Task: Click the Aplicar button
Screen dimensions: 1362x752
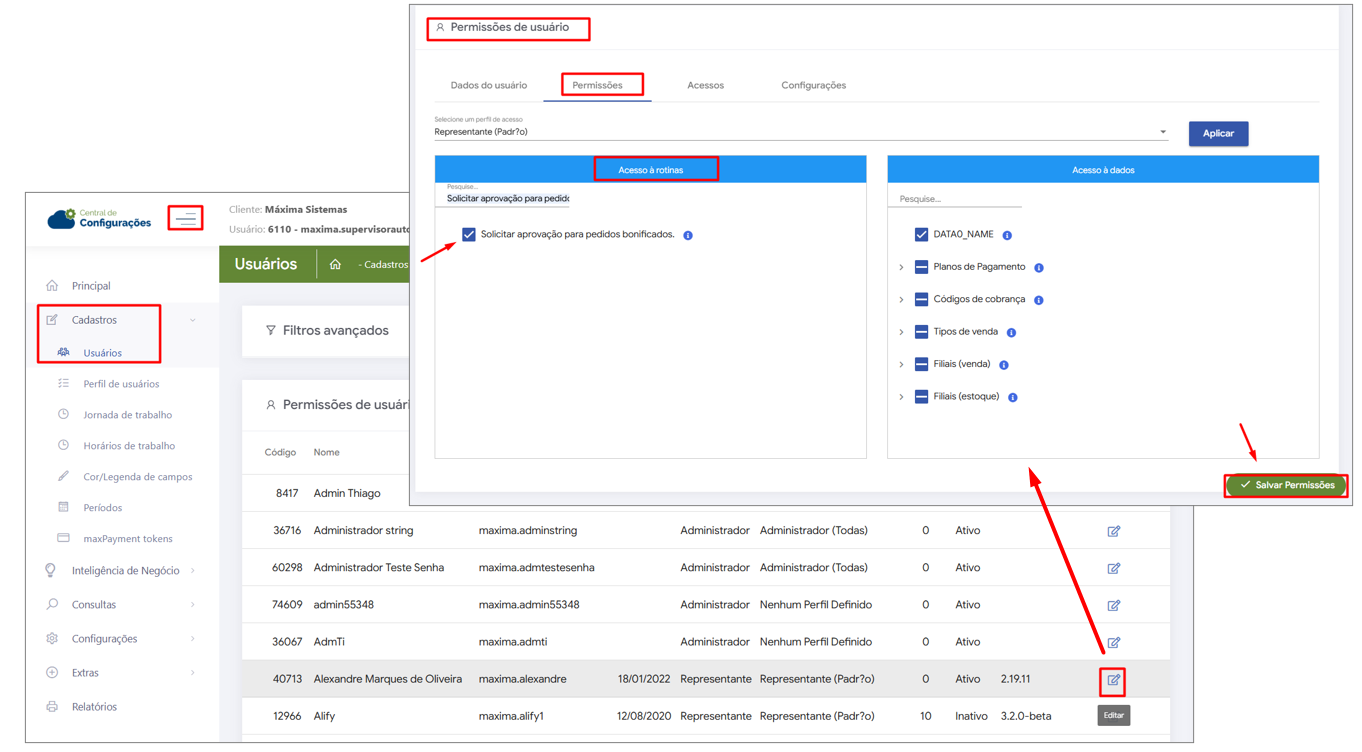Action: tap(1217, 133)
